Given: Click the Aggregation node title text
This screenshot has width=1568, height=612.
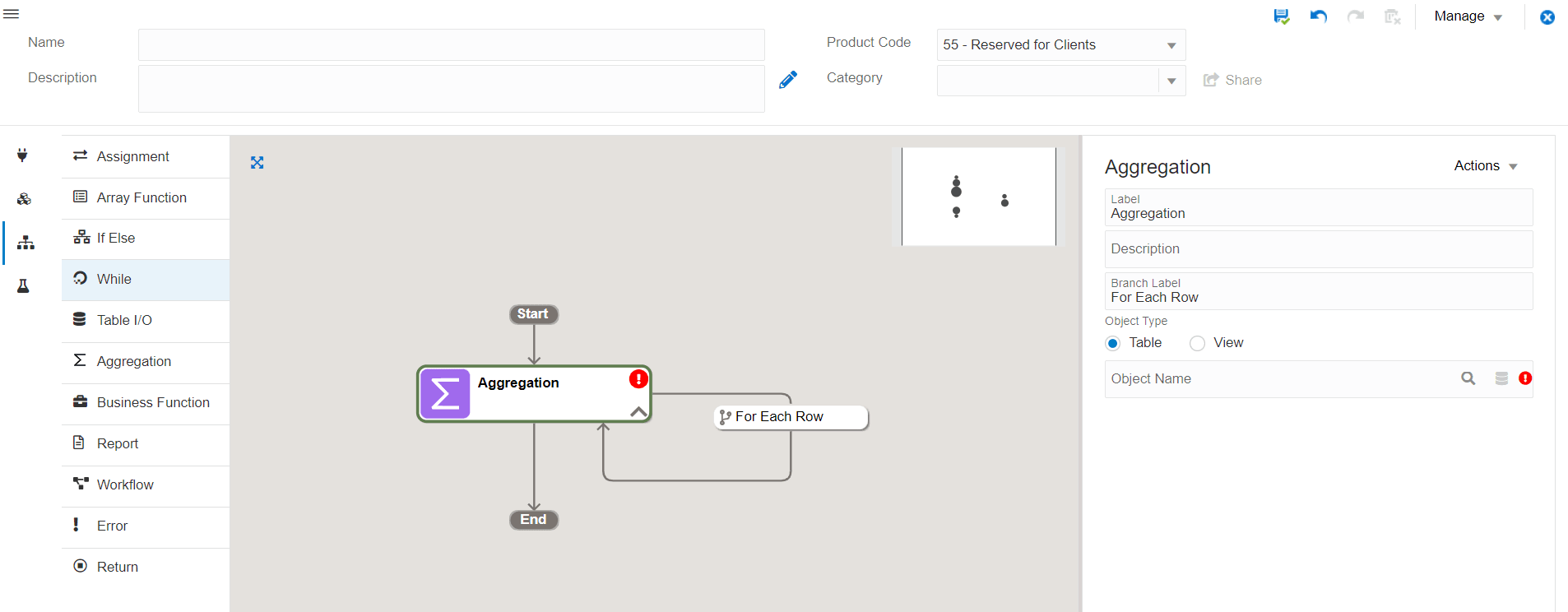Looking at the screenshot, I should pyautogui.click(x=518, y=383).
